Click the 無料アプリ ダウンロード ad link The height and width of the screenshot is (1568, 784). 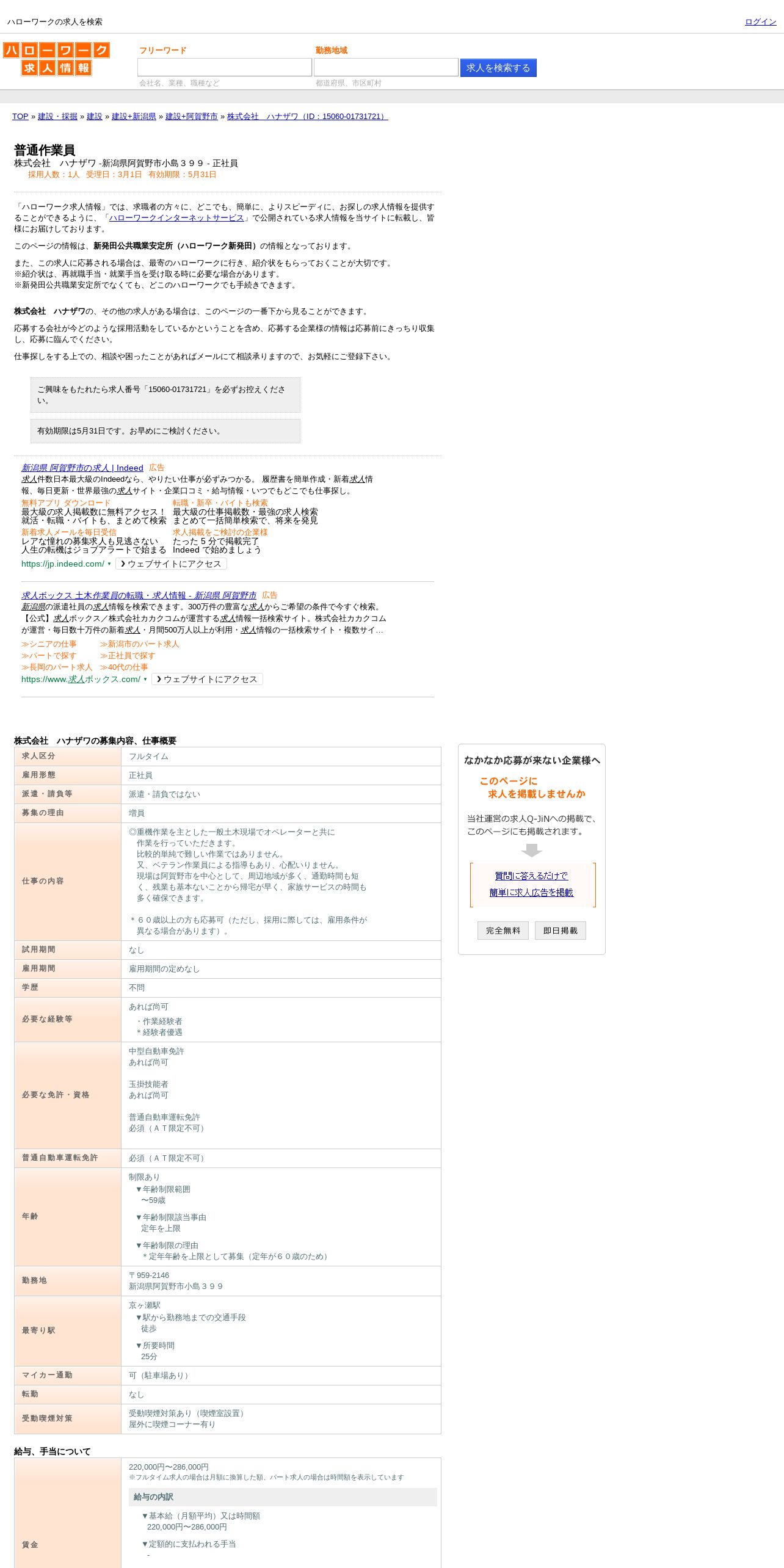pyautogui.click(x=66, y=503)
